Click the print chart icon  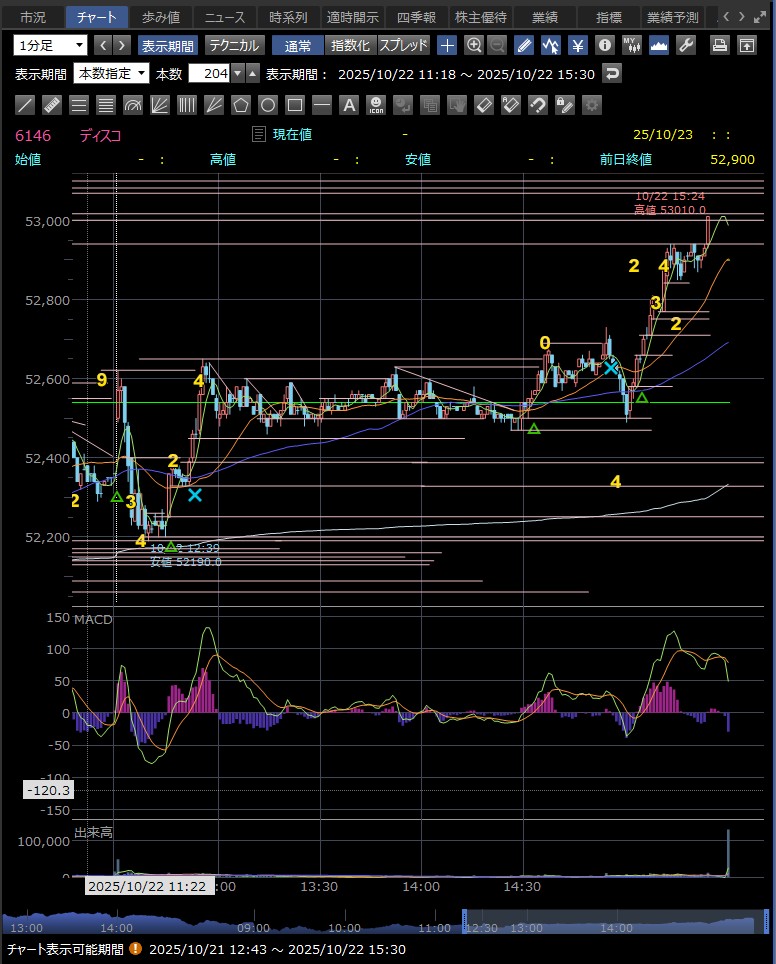(x=719, y=45)
